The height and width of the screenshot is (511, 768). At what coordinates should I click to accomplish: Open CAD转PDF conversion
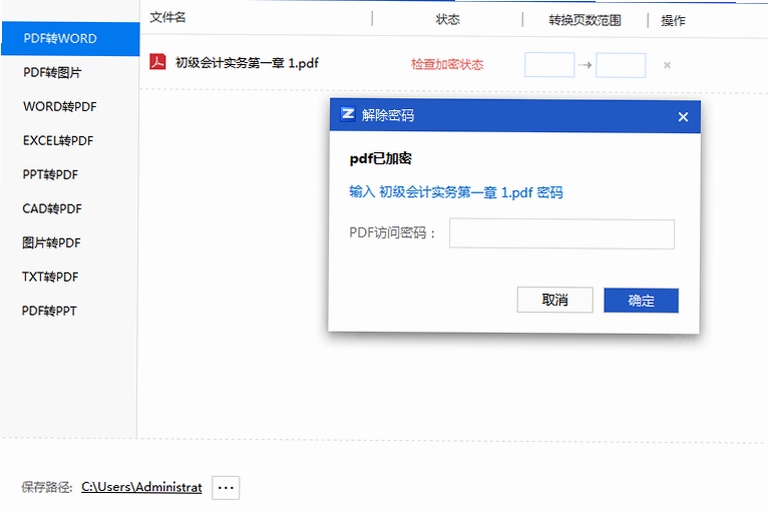52,209
